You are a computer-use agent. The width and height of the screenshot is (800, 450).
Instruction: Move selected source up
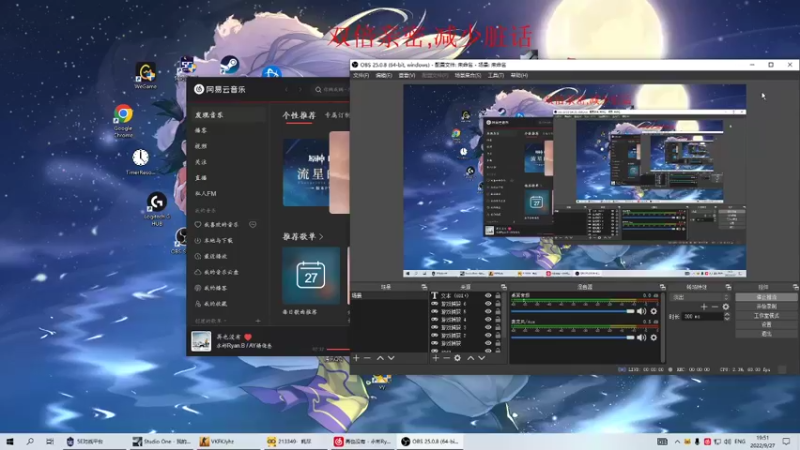coord(470,358)
